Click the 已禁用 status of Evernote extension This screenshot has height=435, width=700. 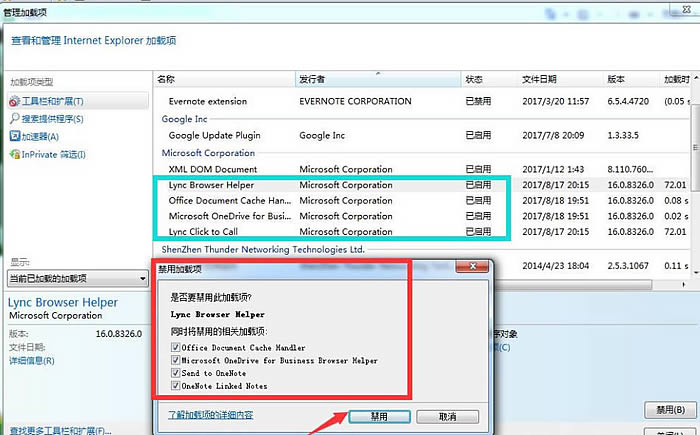pos(478,101)
